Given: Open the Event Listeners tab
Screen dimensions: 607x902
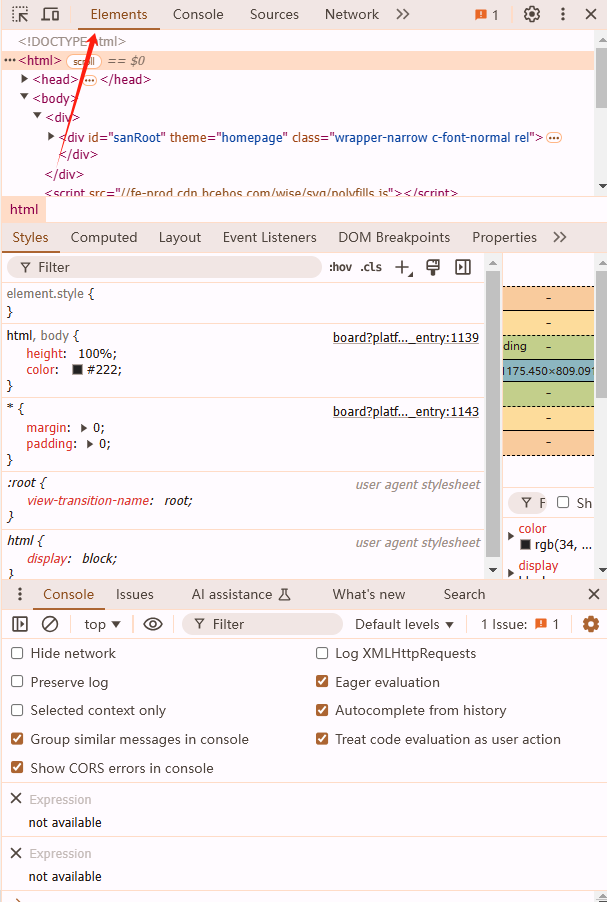Looking at the screenshot, I should pos(269,238).
